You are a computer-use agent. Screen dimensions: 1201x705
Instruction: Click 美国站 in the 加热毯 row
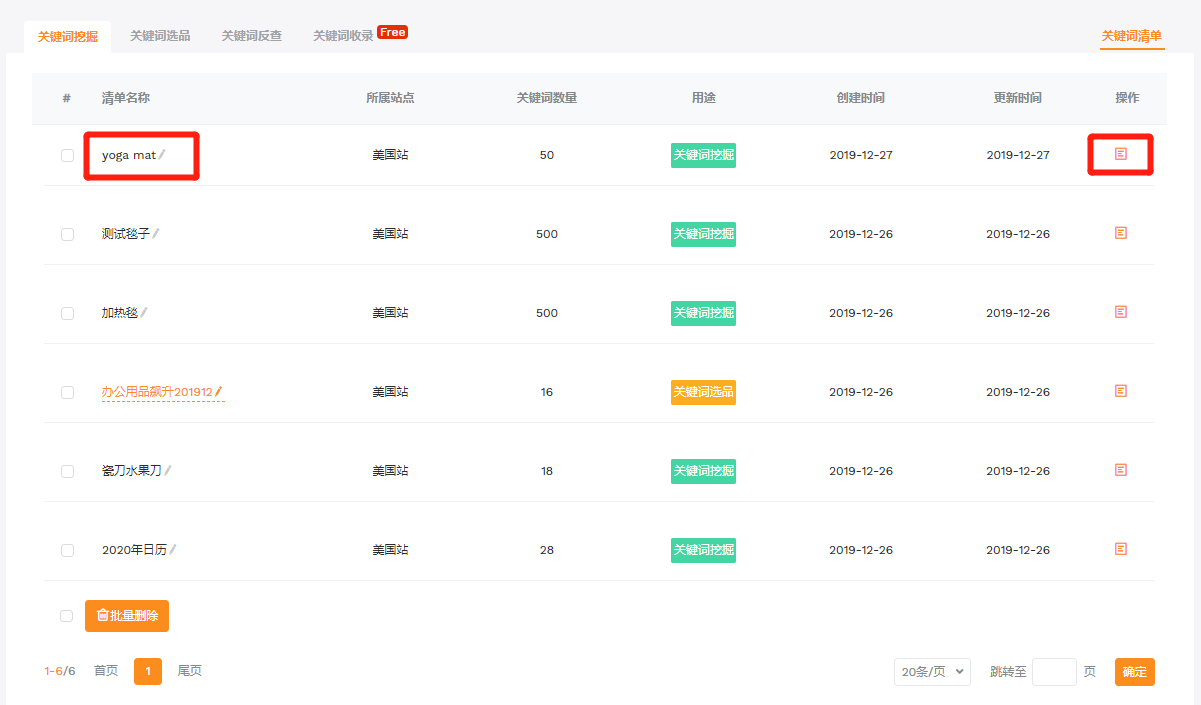click(x=390, y=313)
